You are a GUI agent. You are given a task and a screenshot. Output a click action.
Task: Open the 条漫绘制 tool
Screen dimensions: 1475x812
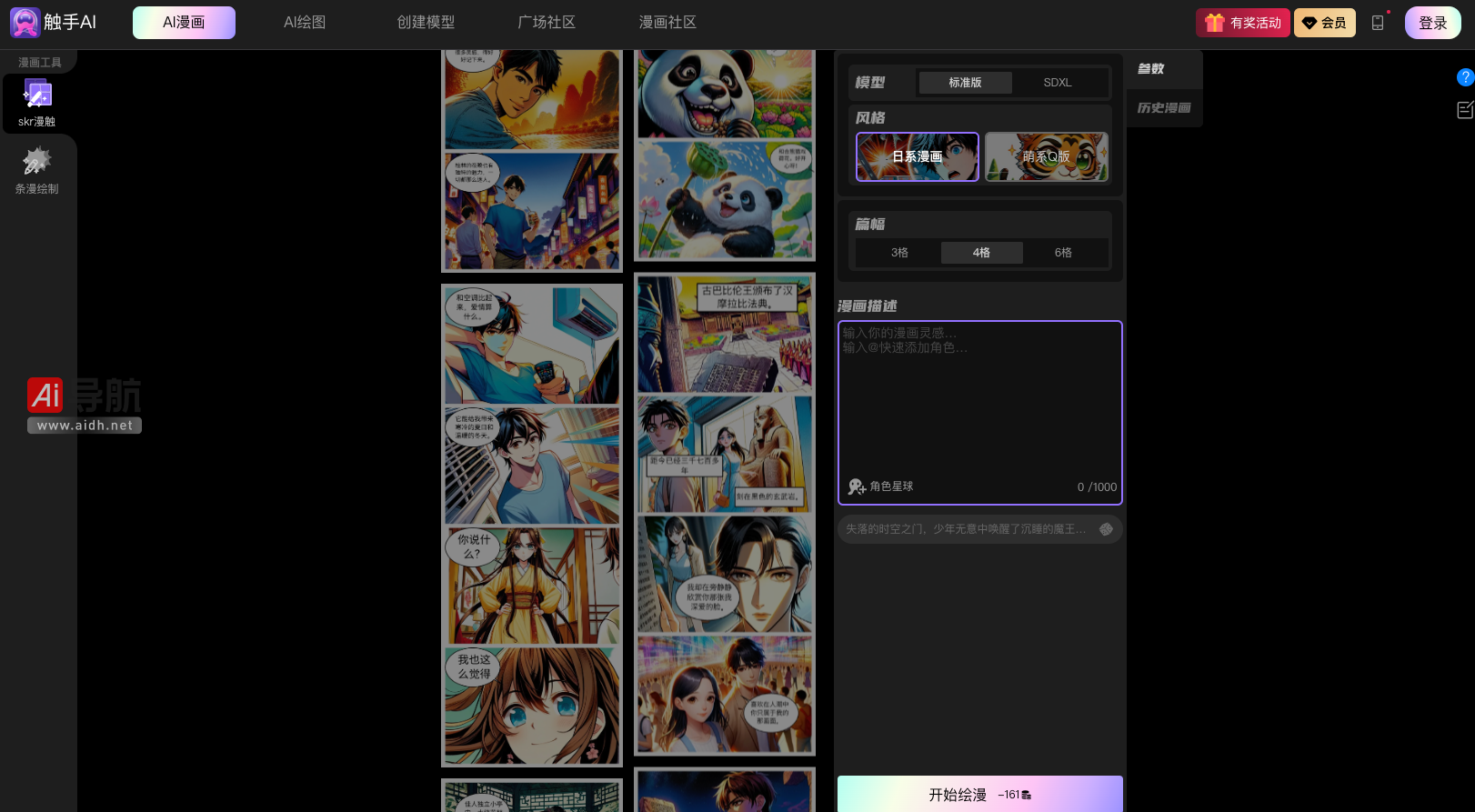[37, 171]
